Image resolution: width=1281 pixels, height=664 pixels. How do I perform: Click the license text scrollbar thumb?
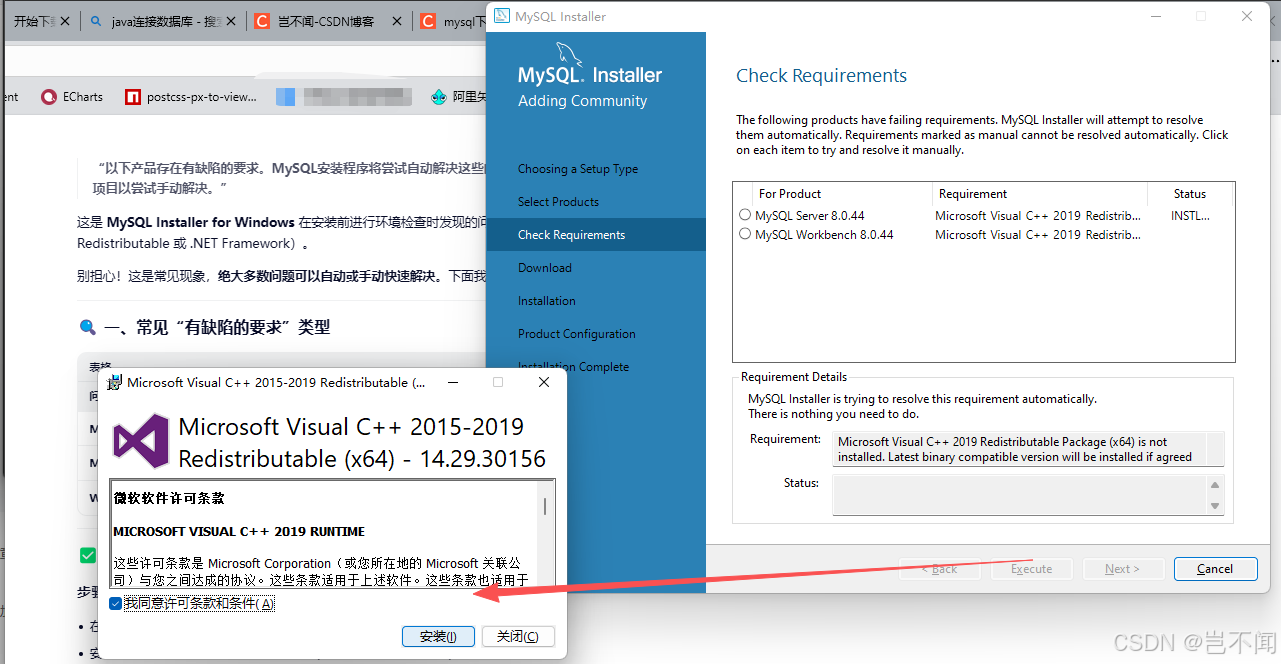(545, 506)
